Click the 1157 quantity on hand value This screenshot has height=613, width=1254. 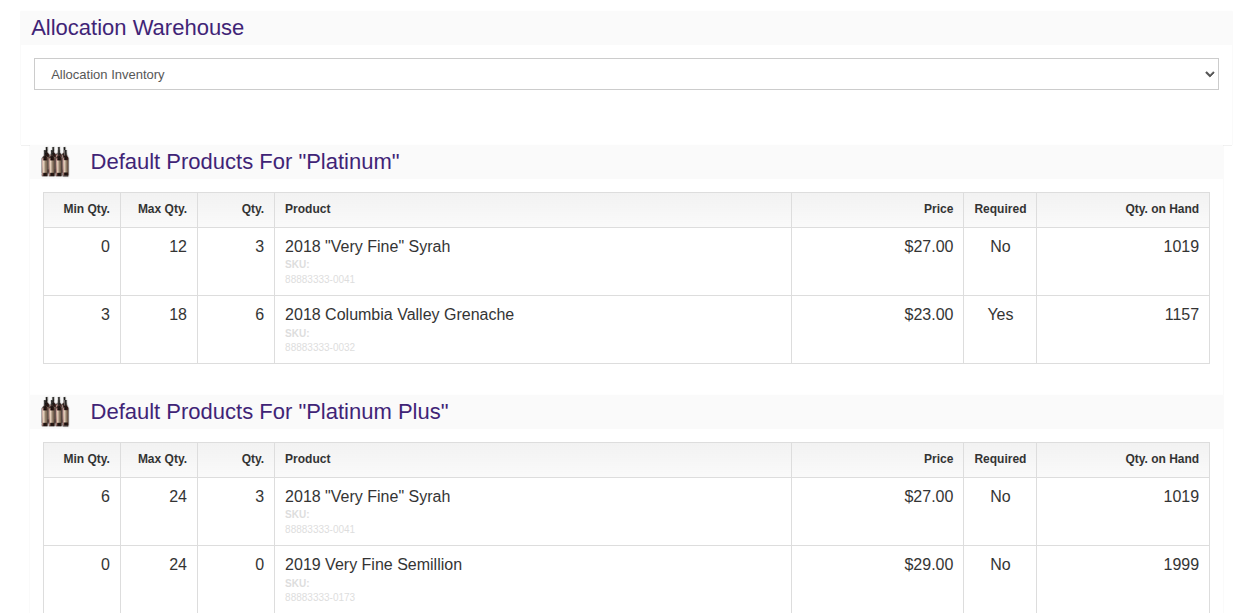pos(1181,315)
